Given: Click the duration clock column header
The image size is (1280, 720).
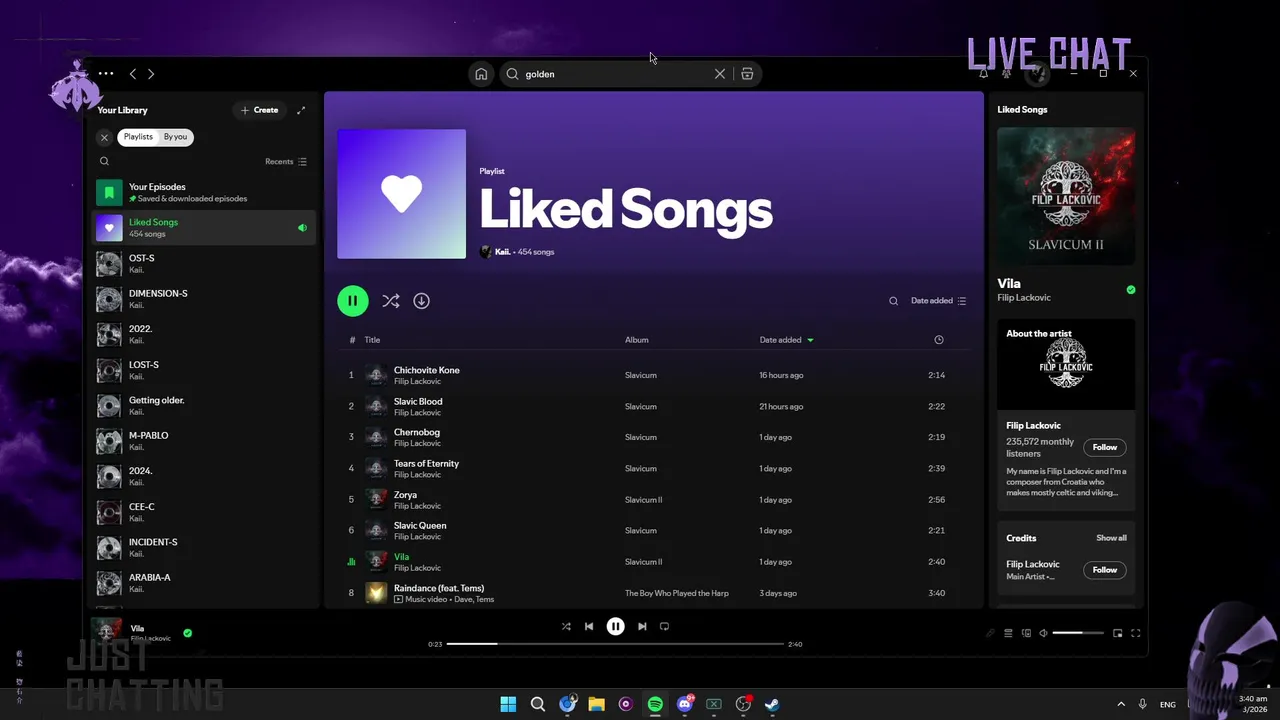Looking at the screenshot, I should (938, 340).
